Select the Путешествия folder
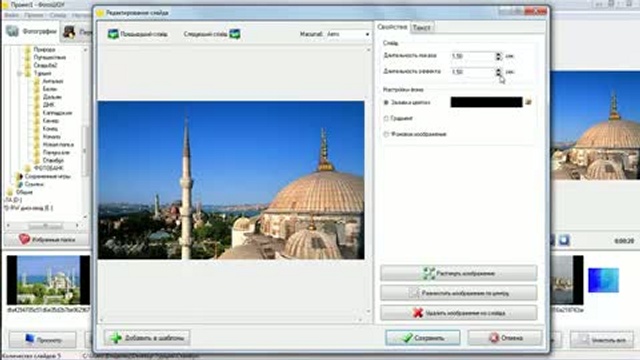The height and width of the screenshot is (360, 640). 49,58
